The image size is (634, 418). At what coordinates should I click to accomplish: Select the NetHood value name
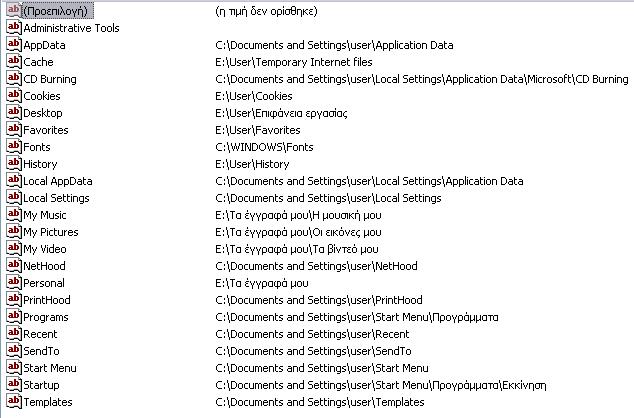tap(44, 266)
